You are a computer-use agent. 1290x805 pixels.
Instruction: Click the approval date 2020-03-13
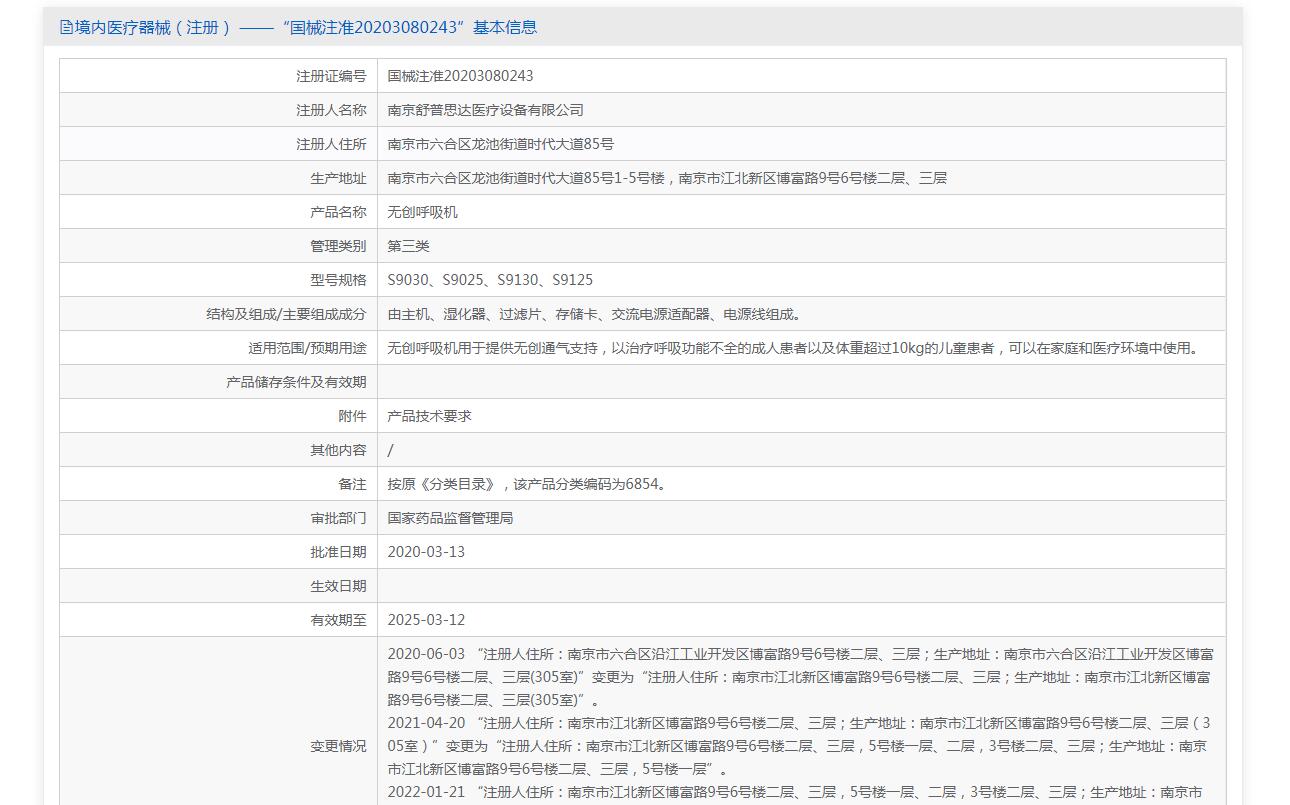(x=426, y=552)
